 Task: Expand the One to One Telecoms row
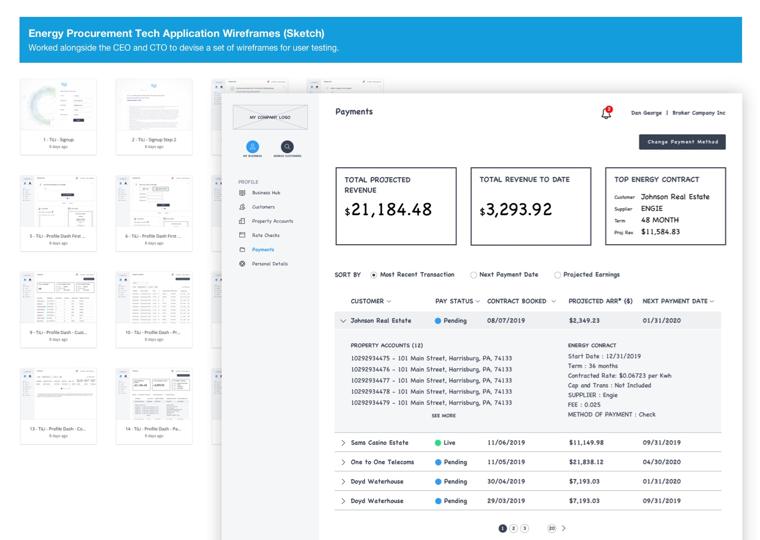343,462
